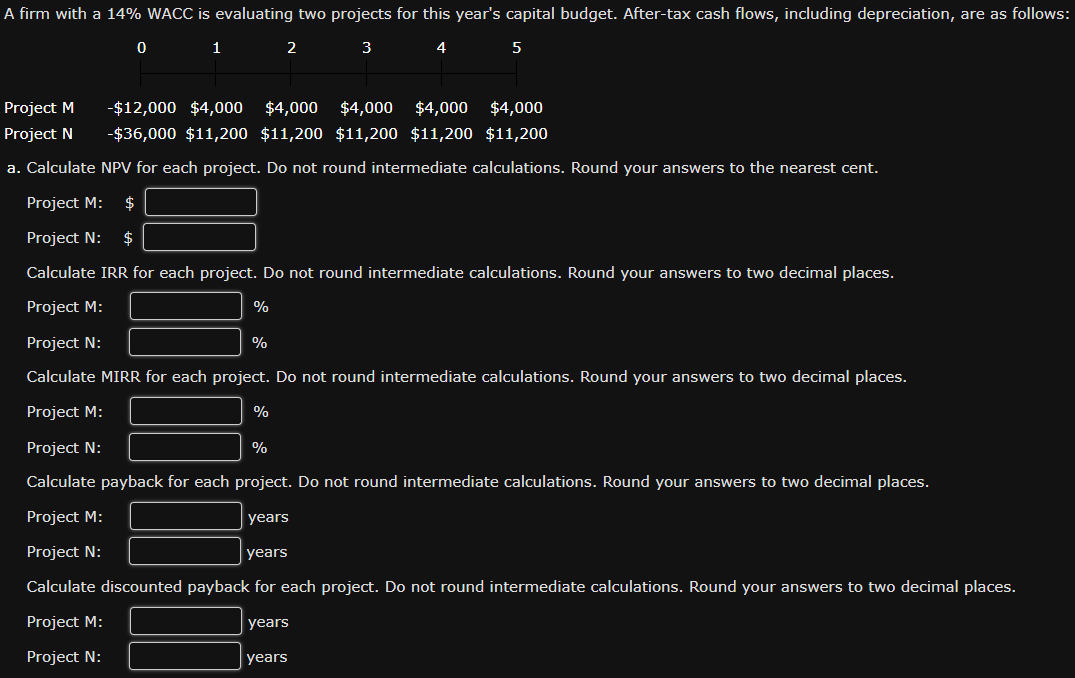The image size is (1075, 678).
Task: Click the NPV Project M input field
Action: click(201, 202)
